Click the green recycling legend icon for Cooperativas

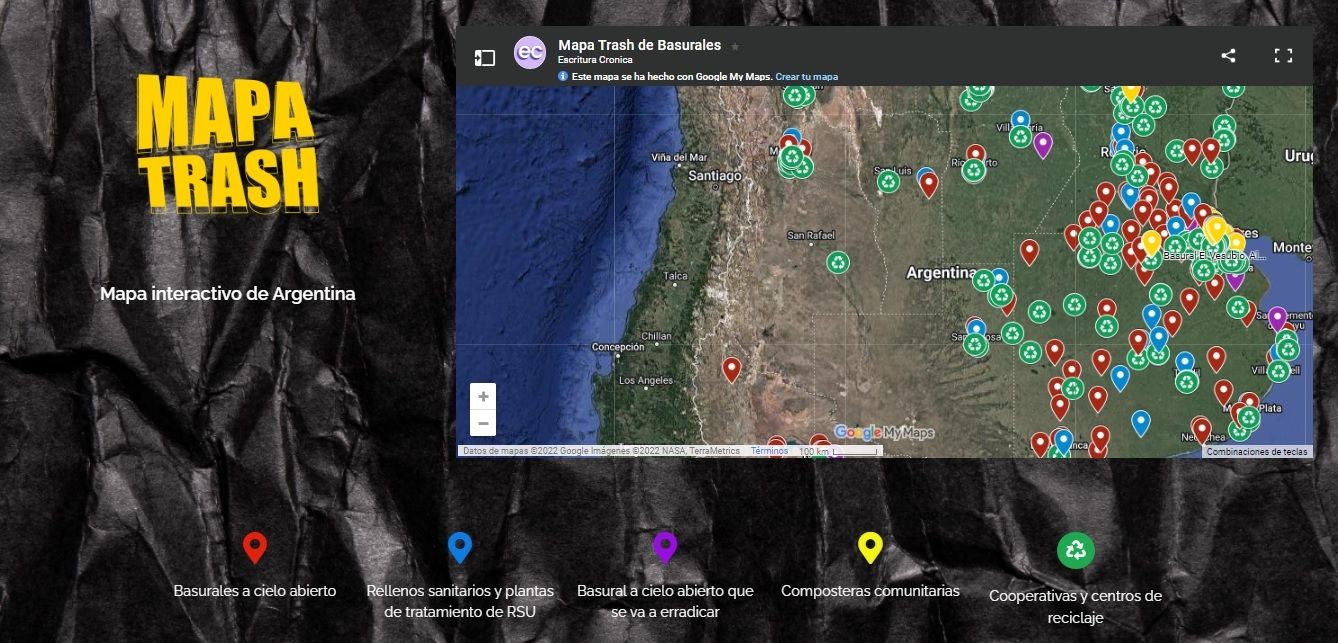click(1075, 549)
